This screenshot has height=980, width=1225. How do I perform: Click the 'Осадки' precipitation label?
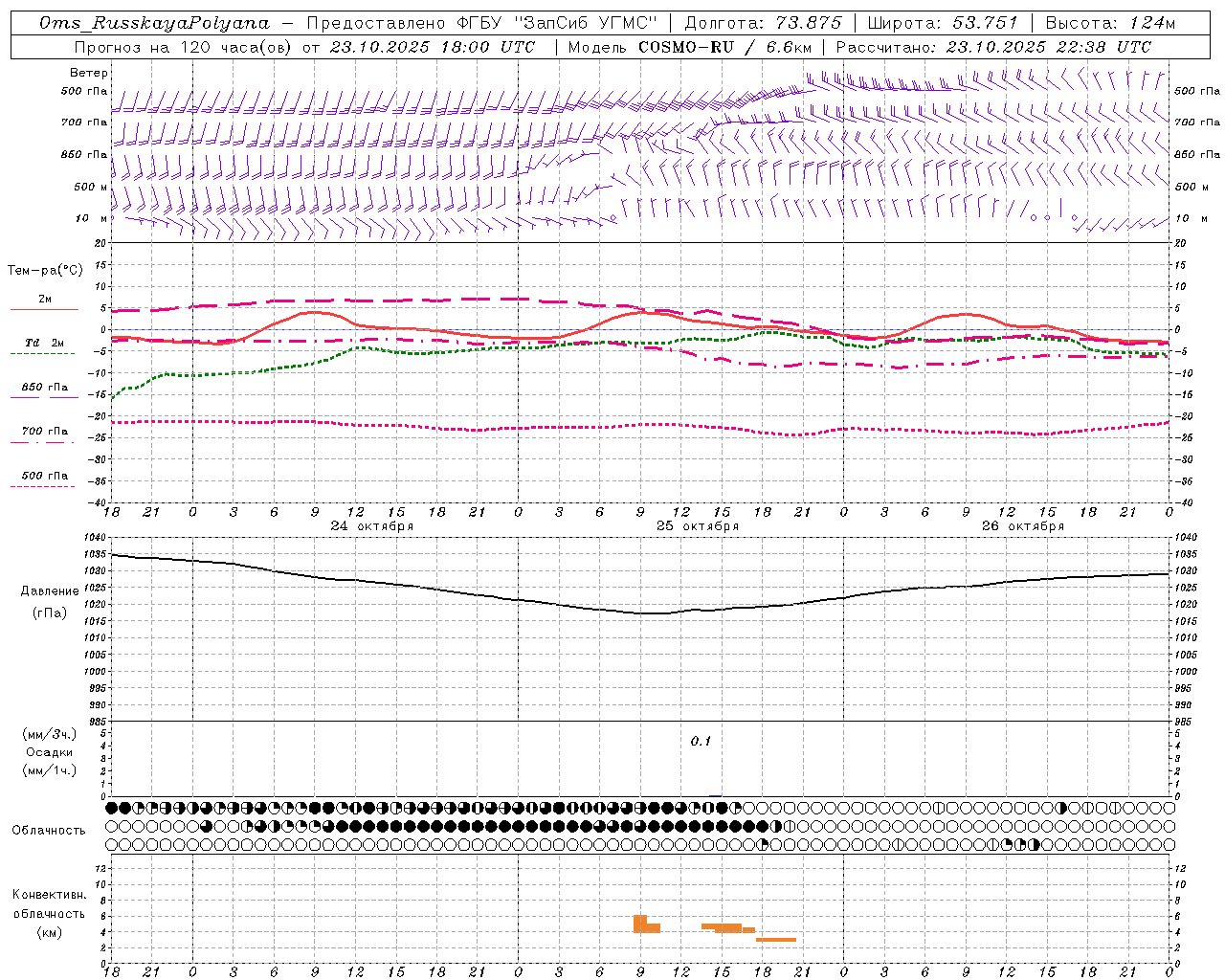[x=50, y=752]
